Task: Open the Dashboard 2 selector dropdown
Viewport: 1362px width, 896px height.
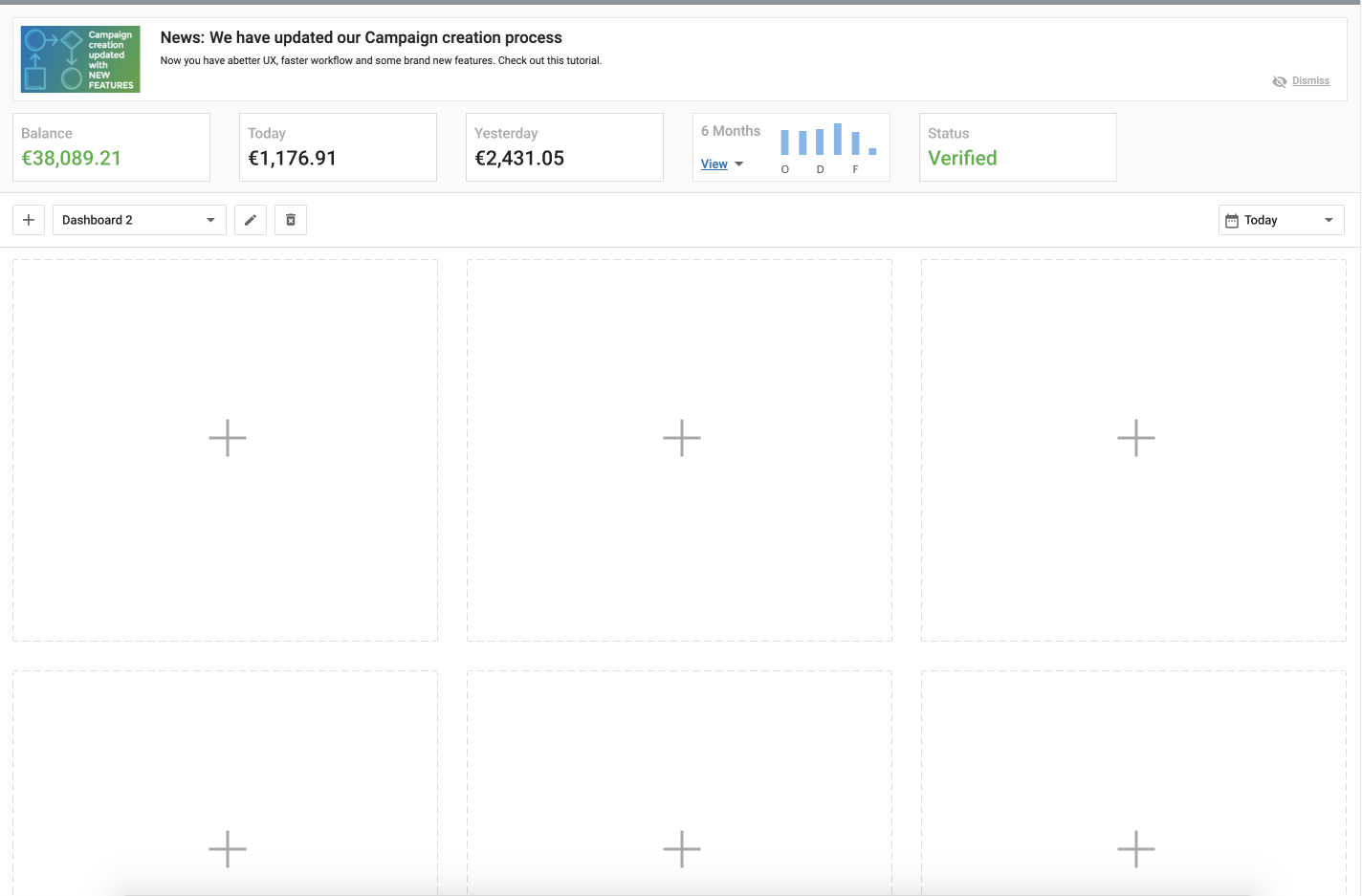Action: click(x=139, y=220)
